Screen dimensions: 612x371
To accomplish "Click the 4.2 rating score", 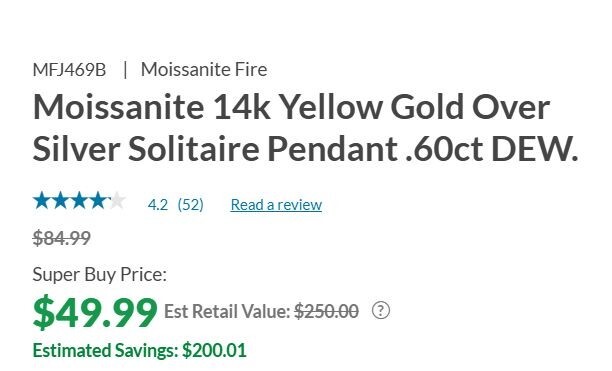I will coord(158,204).
